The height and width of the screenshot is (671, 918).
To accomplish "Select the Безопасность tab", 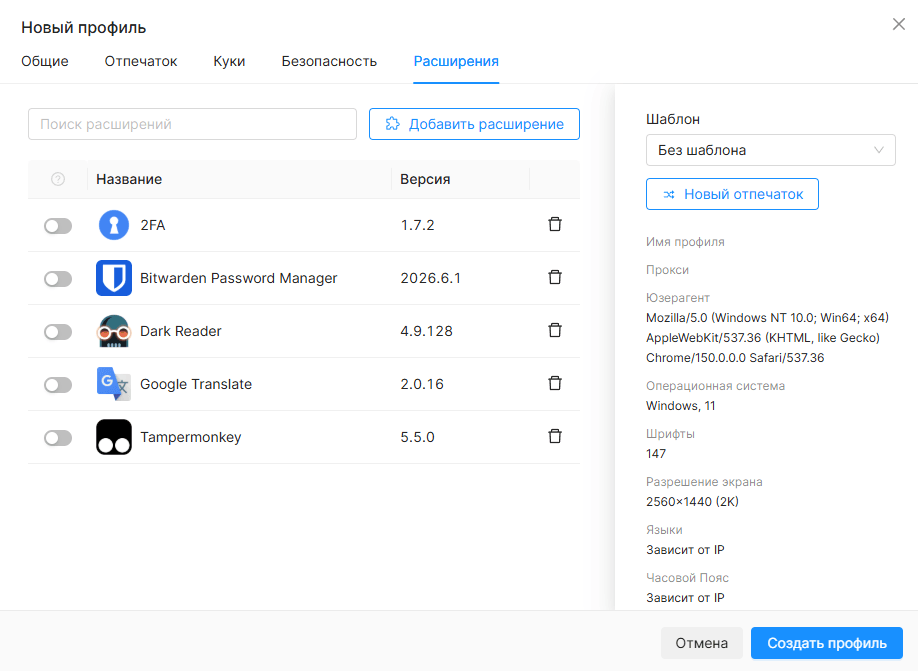I will pyautogui.click(x=329, y=61).
